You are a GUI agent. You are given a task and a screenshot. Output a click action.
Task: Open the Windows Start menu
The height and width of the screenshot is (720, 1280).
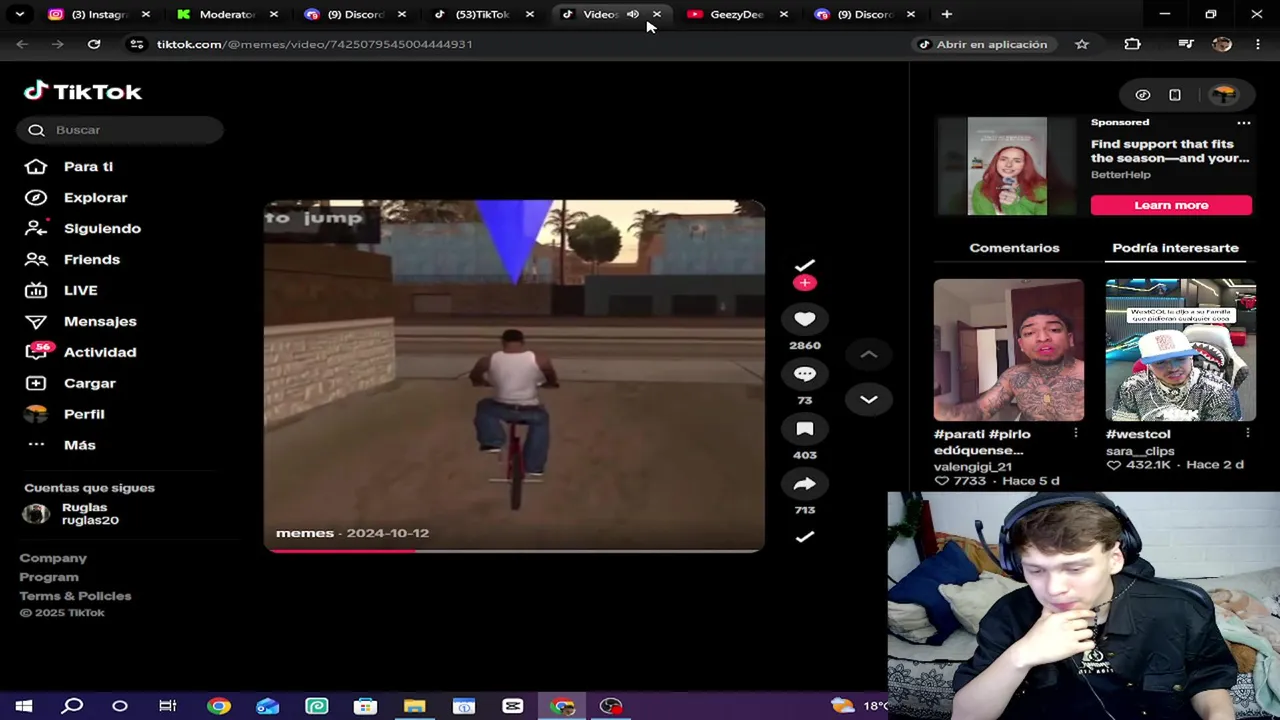[23, 706]
